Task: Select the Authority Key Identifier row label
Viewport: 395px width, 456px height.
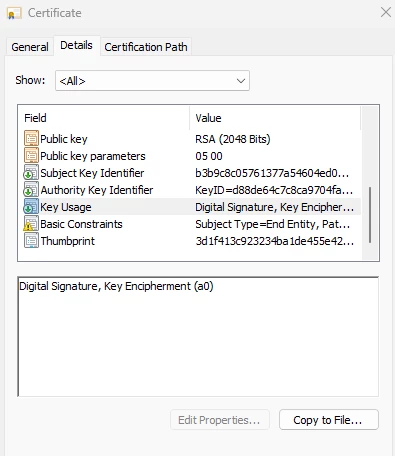Action: (97, 190)
